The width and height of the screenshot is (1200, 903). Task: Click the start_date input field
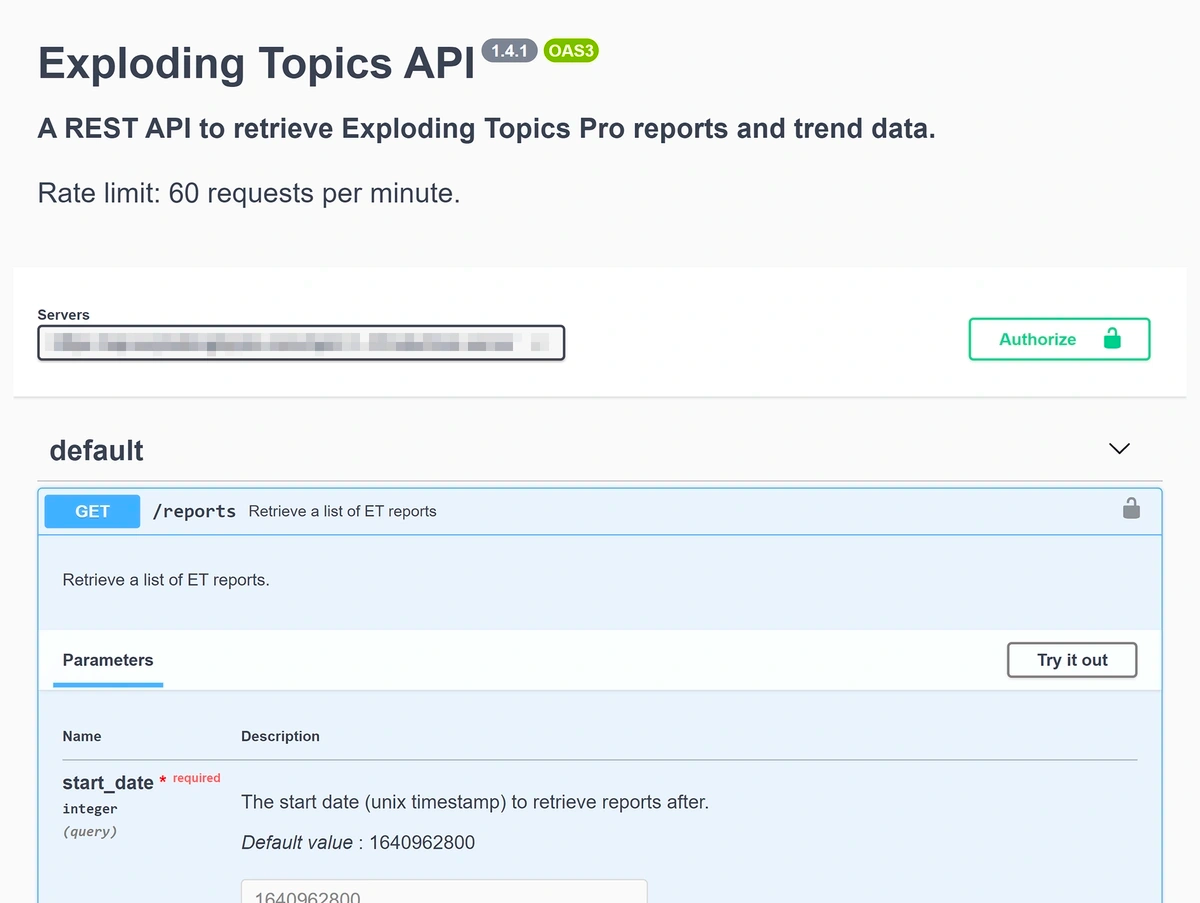click(444, 891)
